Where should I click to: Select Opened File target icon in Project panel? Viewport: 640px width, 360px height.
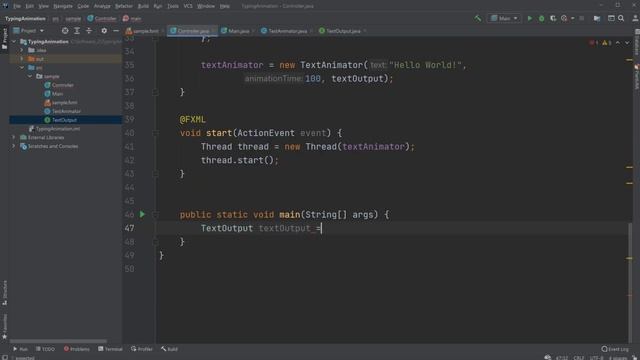(x=65, y=31)
